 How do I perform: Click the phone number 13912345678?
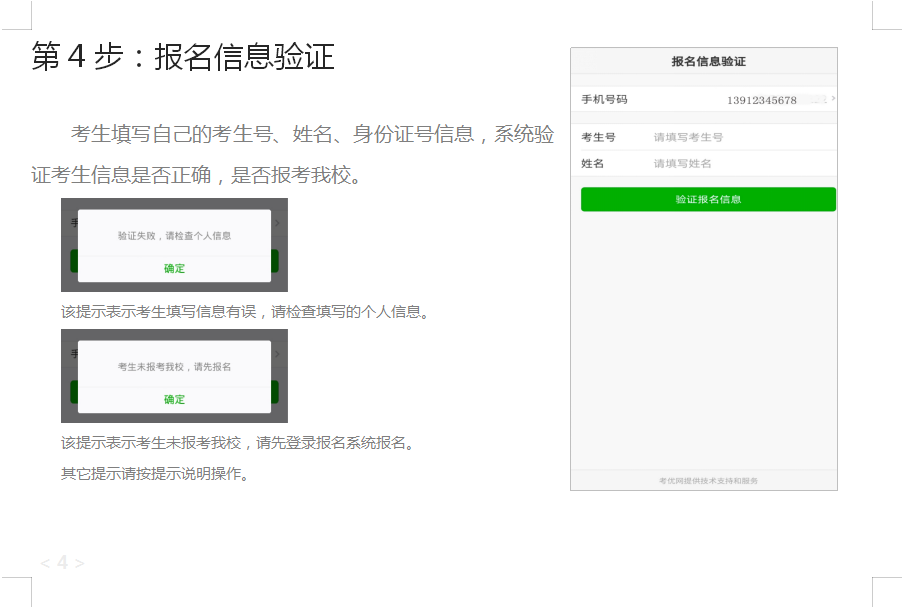pos(762,100)
